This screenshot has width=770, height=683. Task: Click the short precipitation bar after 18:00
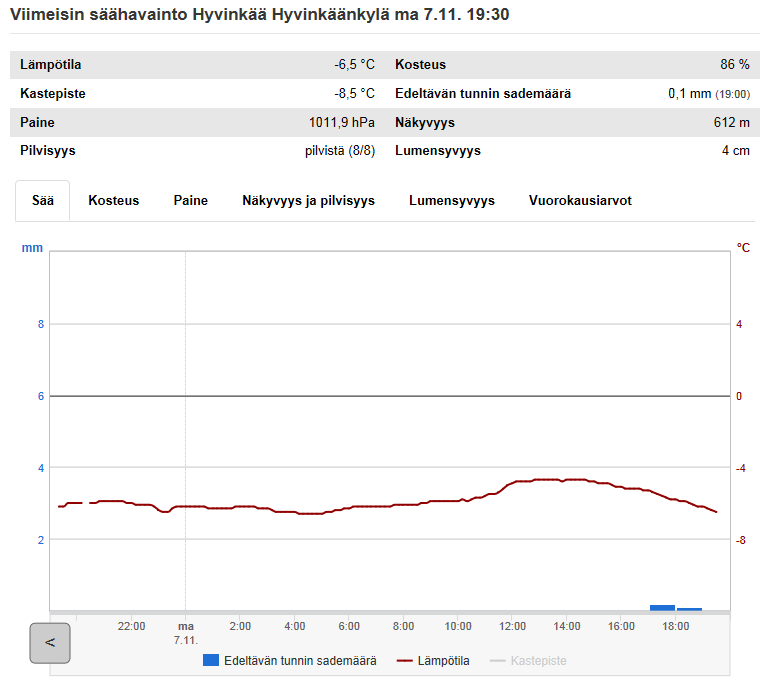(689, 608)
